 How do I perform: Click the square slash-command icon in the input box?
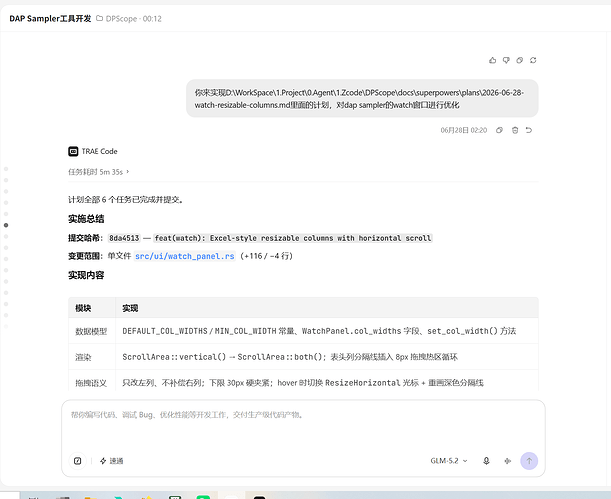pos(78,461)
